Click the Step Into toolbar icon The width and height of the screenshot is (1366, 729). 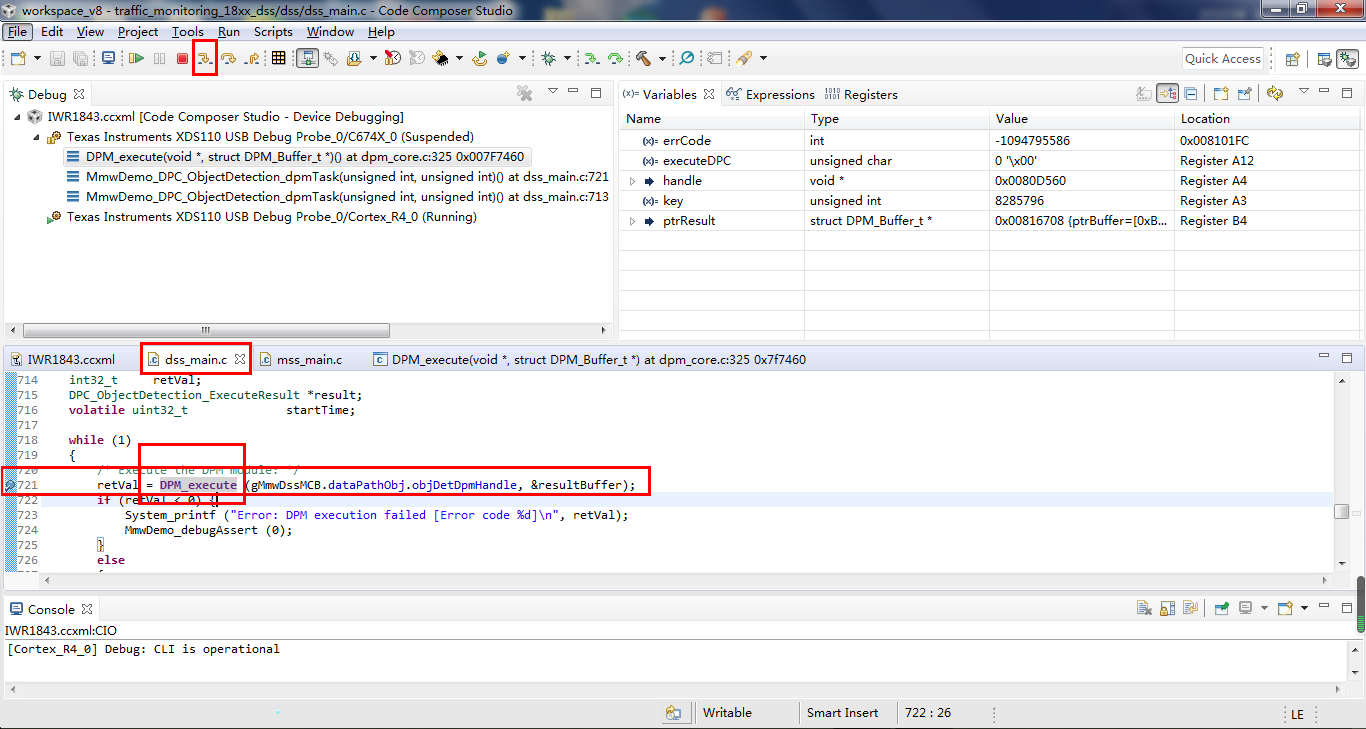click(205, 58)
